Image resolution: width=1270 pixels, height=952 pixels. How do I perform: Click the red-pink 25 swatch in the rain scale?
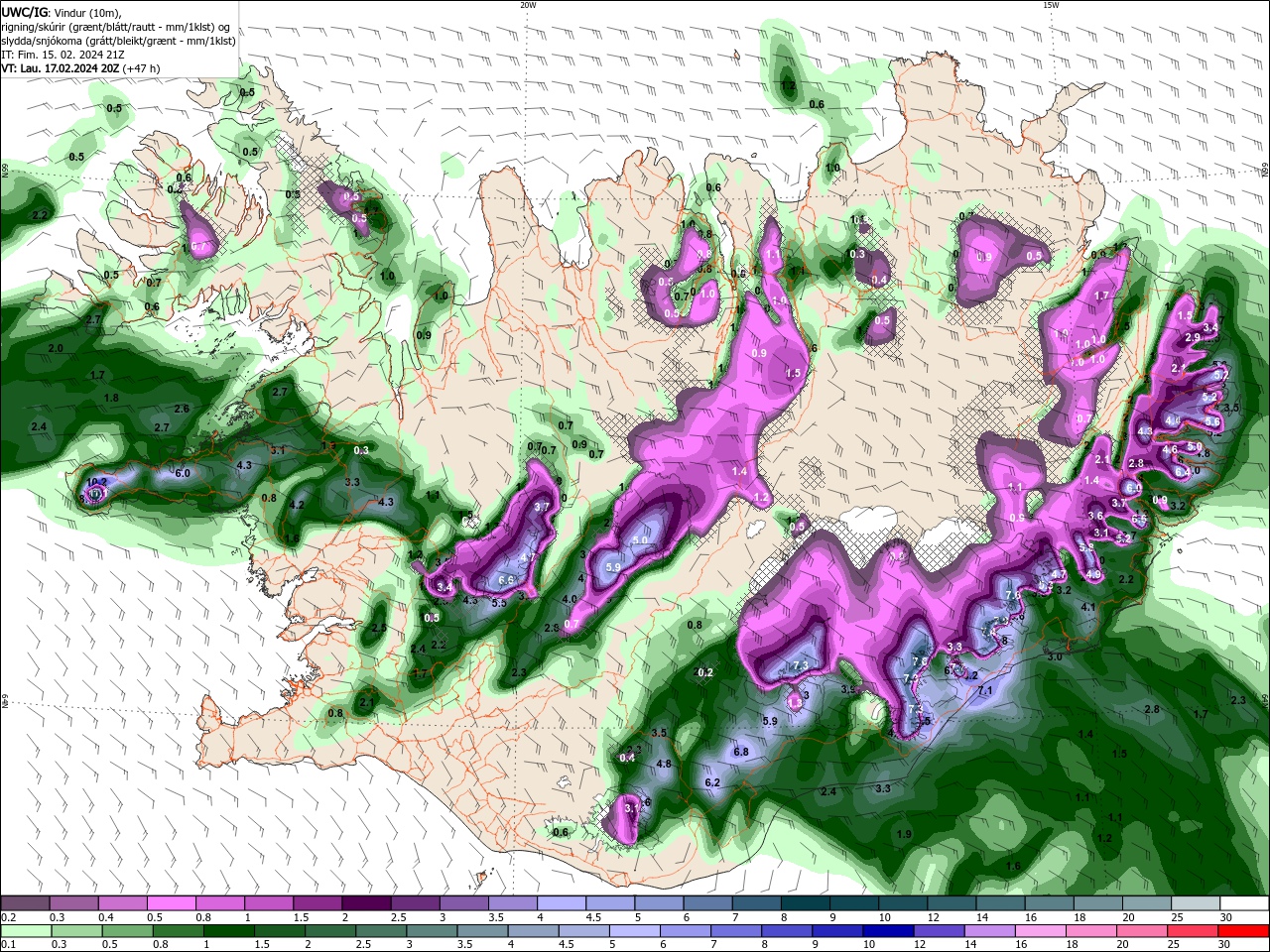pyautogui.click(x=1195, y=930)
